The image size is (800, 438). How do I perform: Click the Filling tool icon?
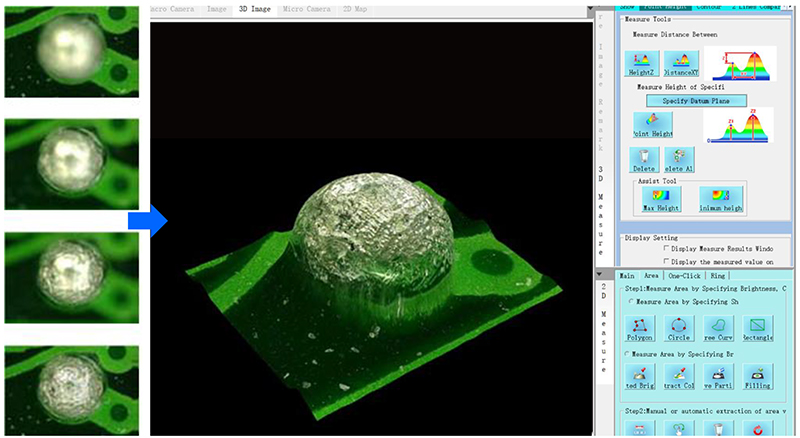(758, 377)
